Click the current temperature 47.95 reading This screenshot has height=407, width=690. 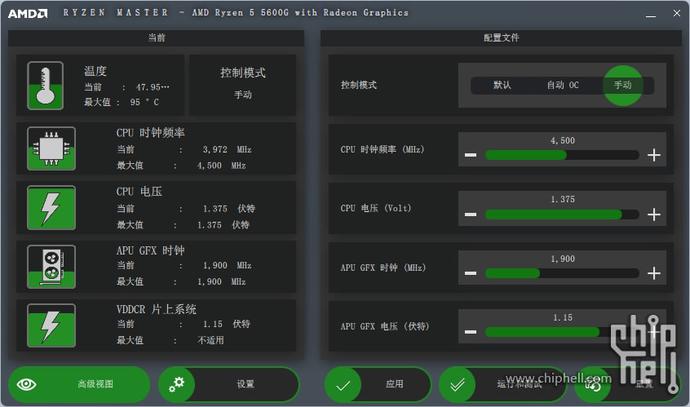click(152, 87)
